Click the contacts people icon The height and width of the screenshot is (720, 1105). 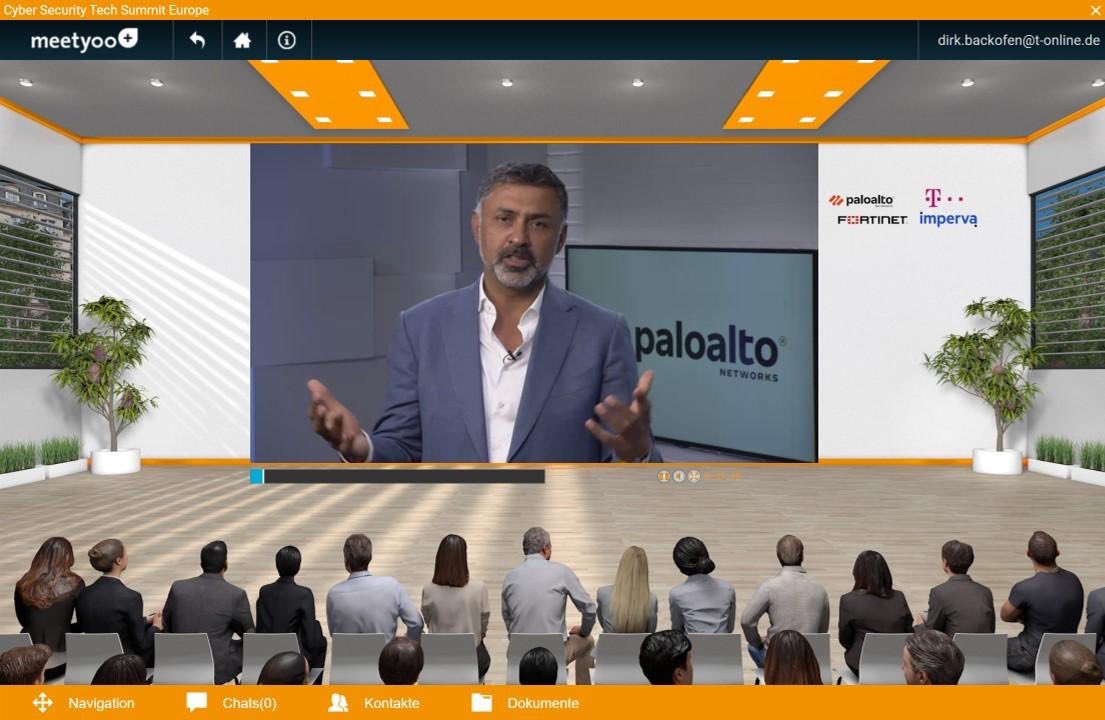338,703
